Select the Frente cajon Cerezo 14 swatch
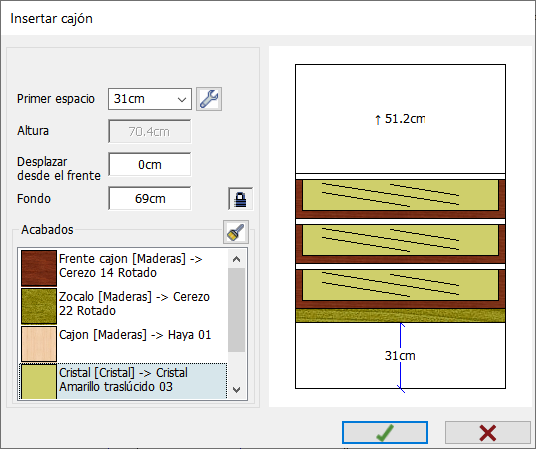The width and height of the screenshot is (536, 449). 39,268
